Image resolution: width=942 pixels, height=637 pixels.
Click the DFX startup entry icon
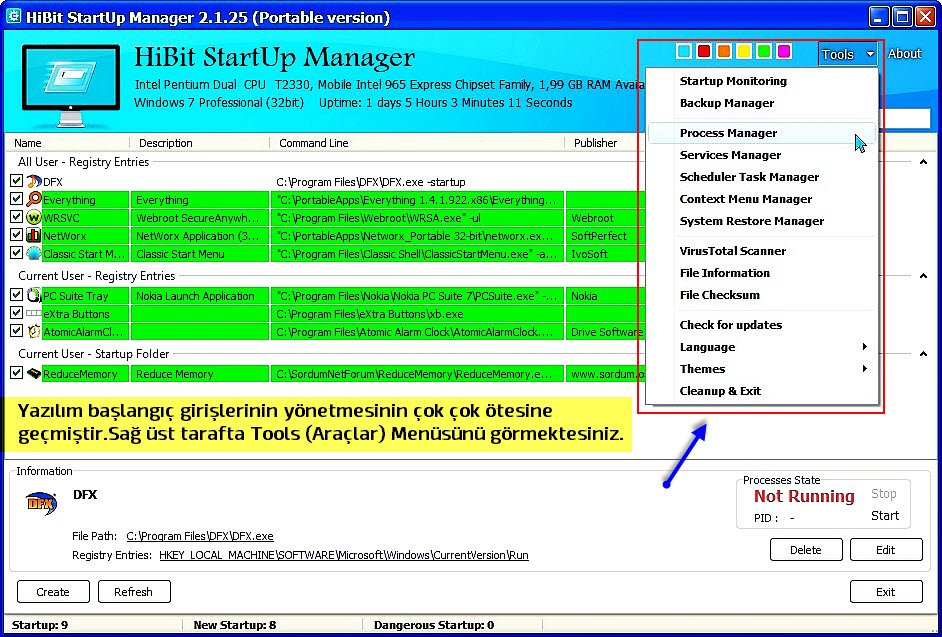(34, 181)
